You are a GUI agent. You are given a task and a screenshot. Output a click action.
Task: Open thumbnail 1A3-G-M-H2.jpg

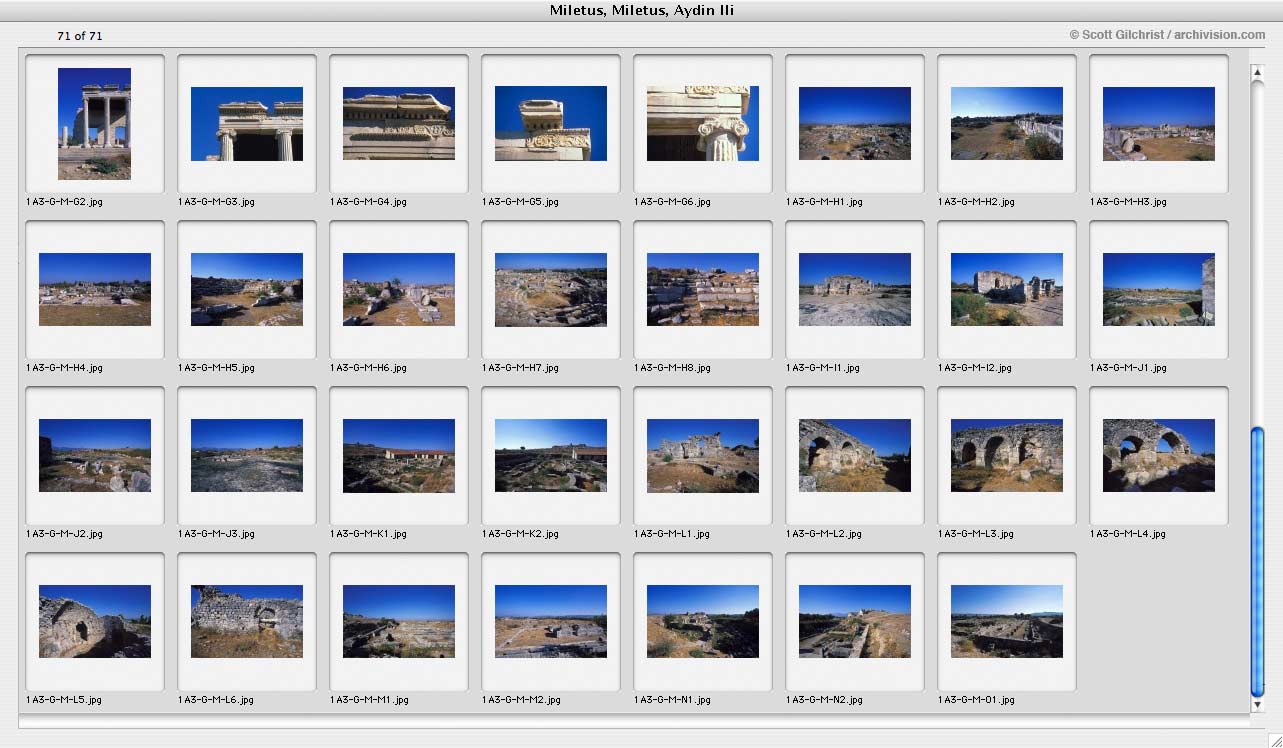[1007, 124]
